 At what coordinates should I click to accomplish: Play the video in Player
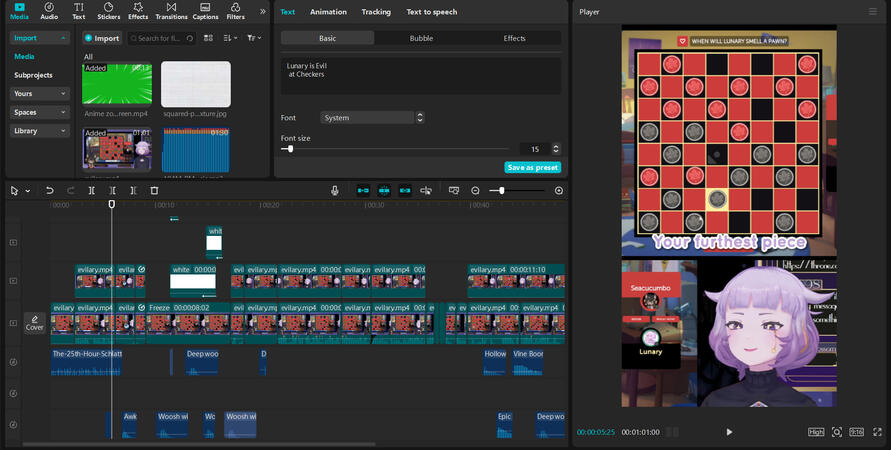(x=729, y=432)
